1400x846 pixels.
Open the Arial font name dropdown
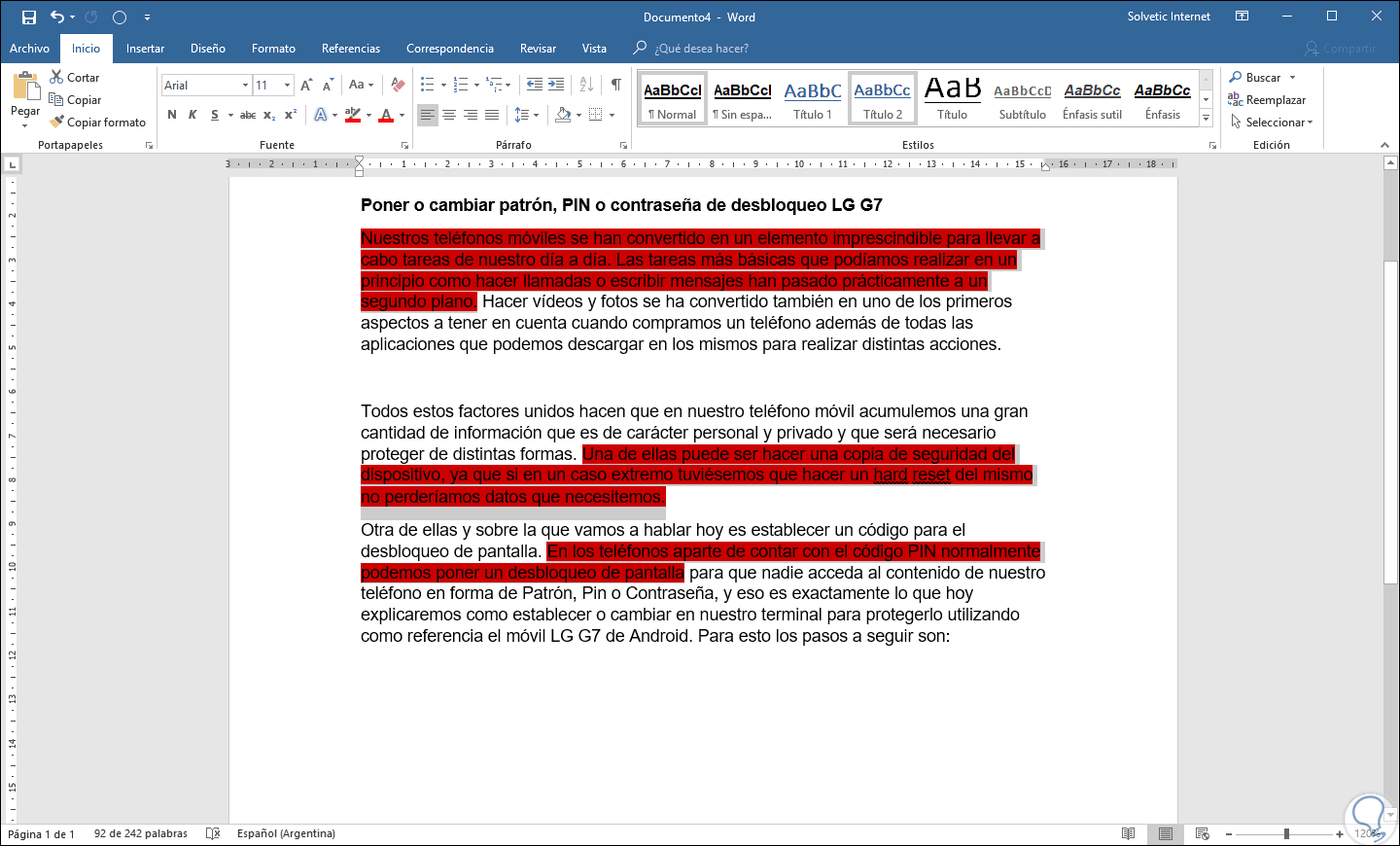coord(245,86)
